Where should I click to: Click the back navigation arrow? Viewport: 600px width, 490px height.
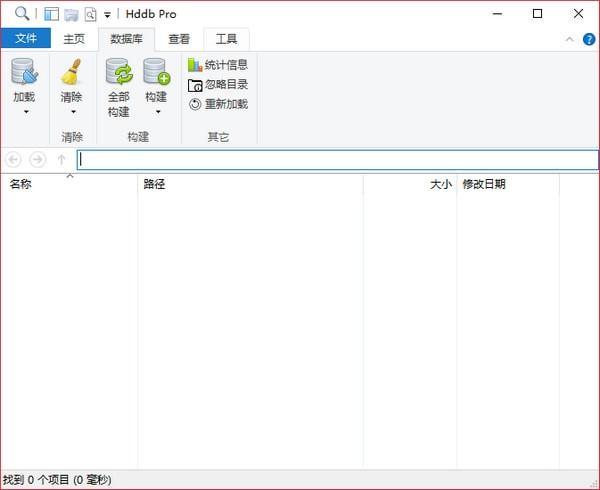13,159
